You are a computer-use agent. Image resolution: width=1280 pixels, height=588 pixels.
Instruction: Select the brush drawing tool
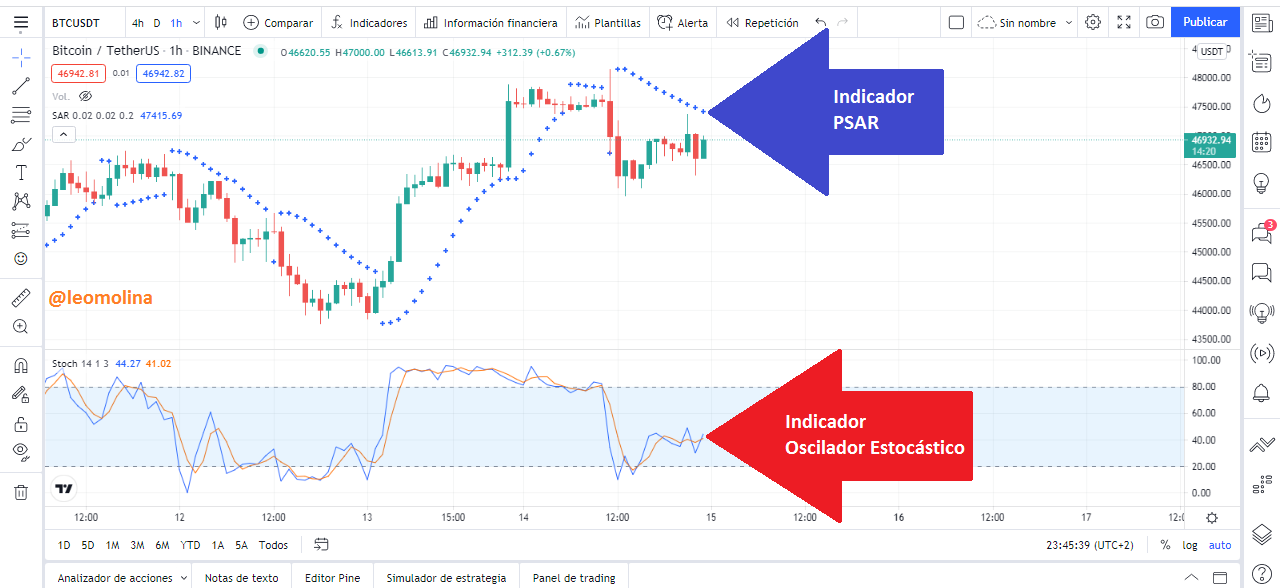pos(21,144)
